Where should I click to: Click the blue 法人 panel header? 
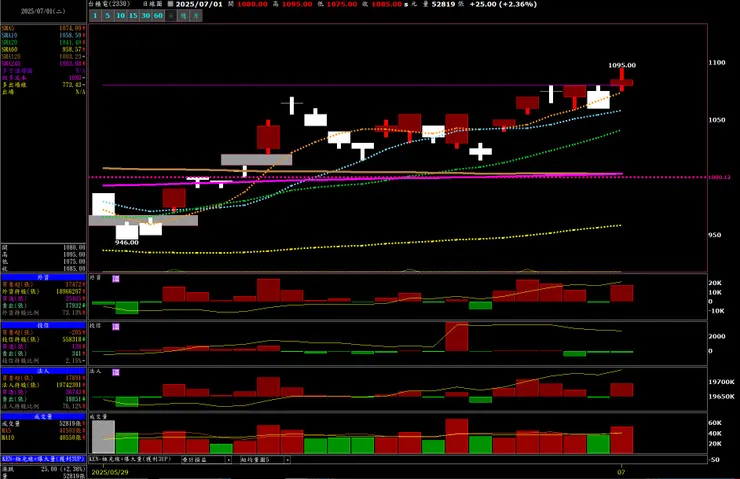[x=43, y=371]
